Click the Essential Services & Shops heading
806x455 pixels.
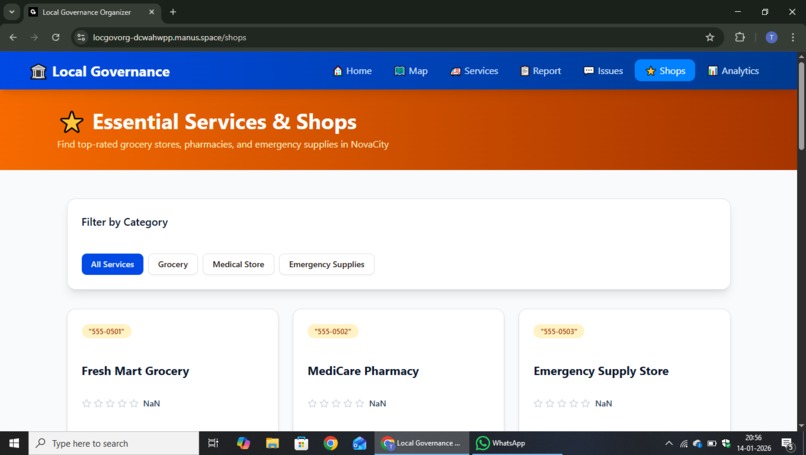tap(224, 122)
